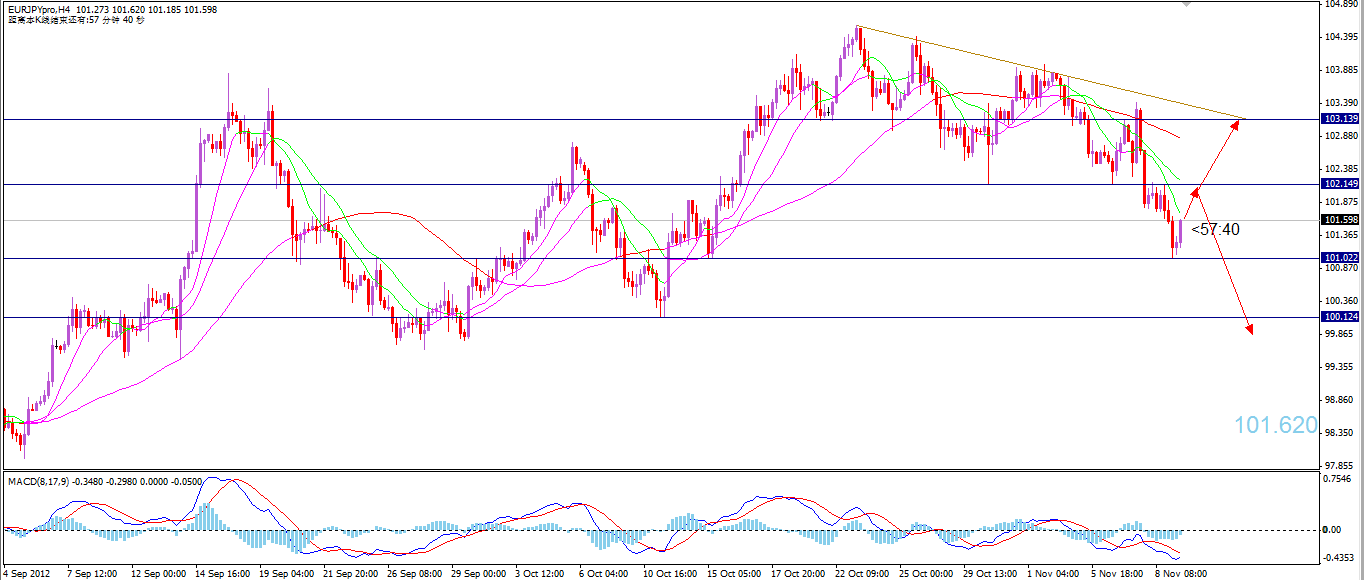This screenshot has width=1364, height=580.
Task: Click the 99.355 value on price scale
Action: [x=1340, y=367]
